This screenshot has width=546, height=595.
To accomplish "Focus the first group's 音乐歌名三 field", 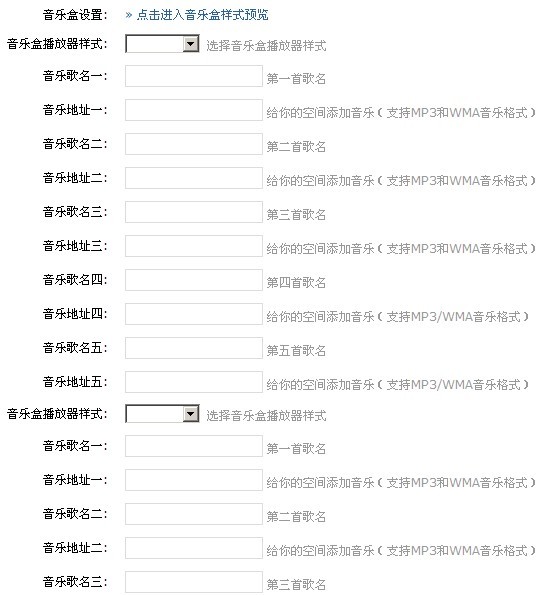I will (x=194, y=212).
